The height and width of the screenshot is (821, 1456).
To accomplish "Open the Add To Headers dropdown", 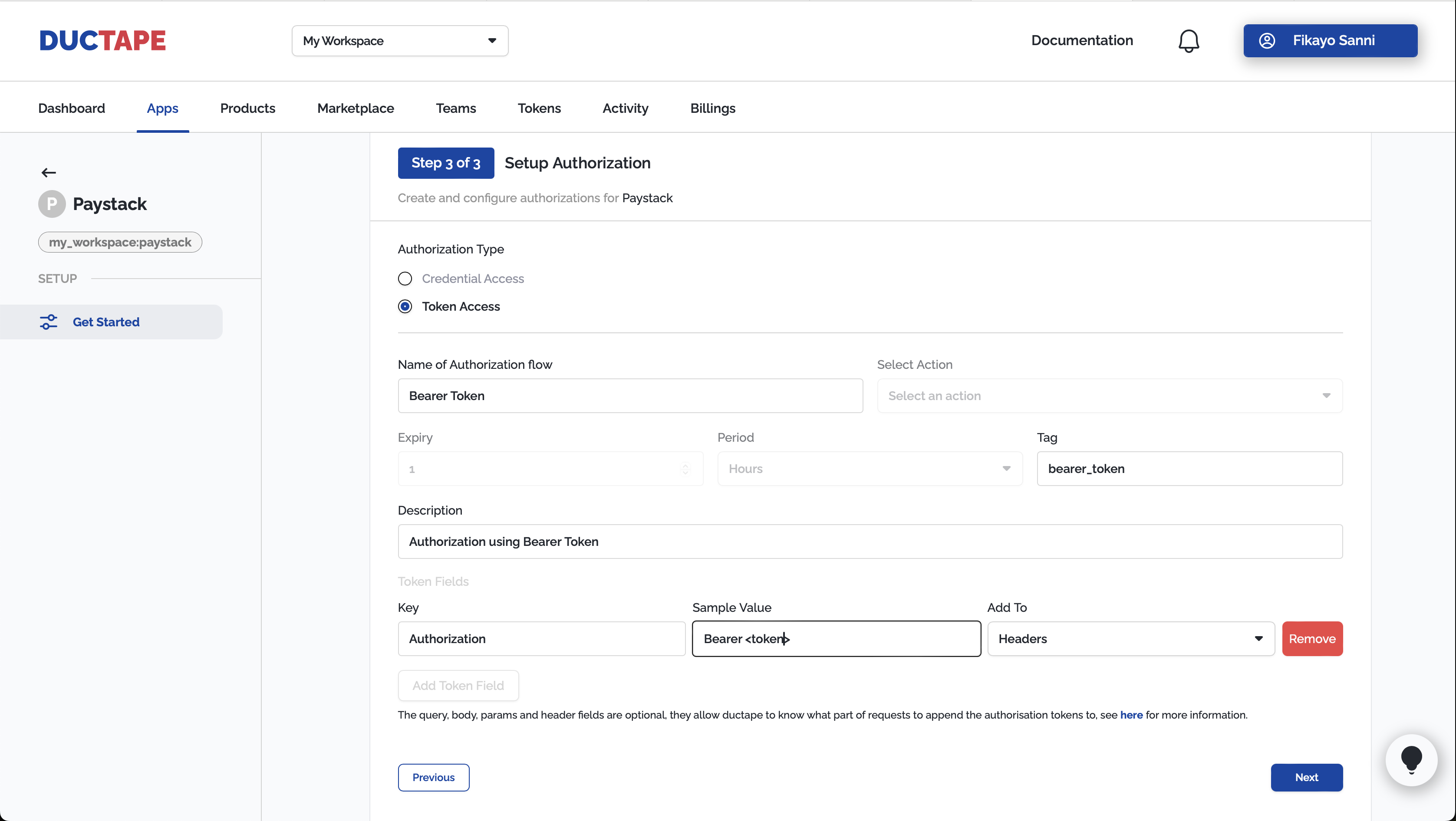I will (1130, 638).
